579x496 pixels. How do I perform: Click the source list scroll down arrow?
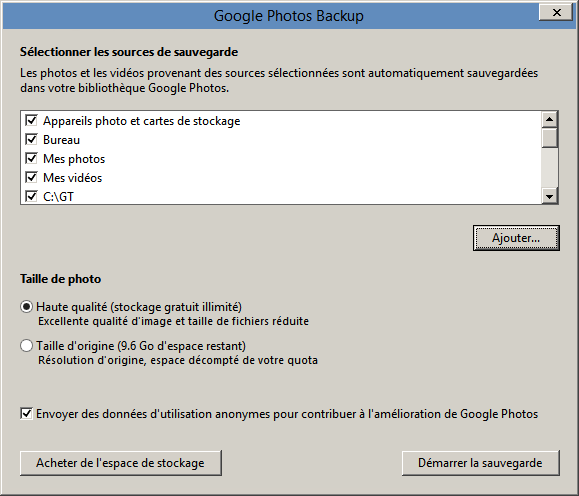point(549,196)
